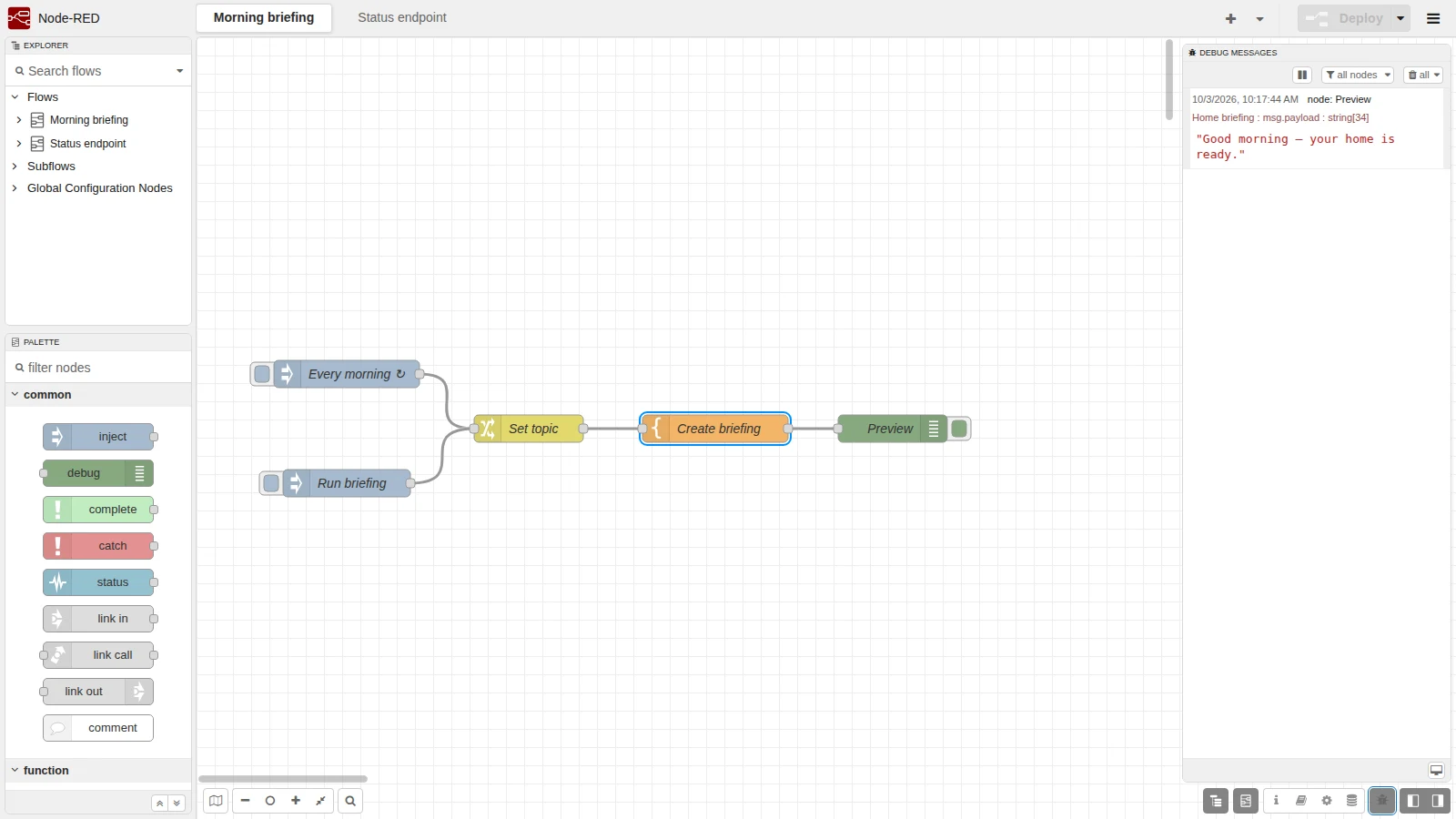Zoom out the canvas
Screen dimensions: 1456x819
click(x=245, y=801)
